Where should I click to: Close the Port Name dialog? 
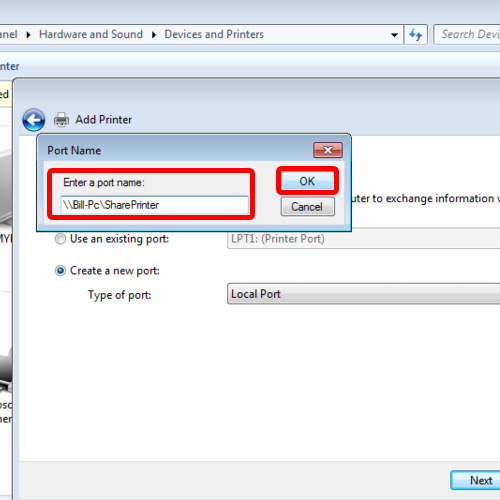click(328, 150)
